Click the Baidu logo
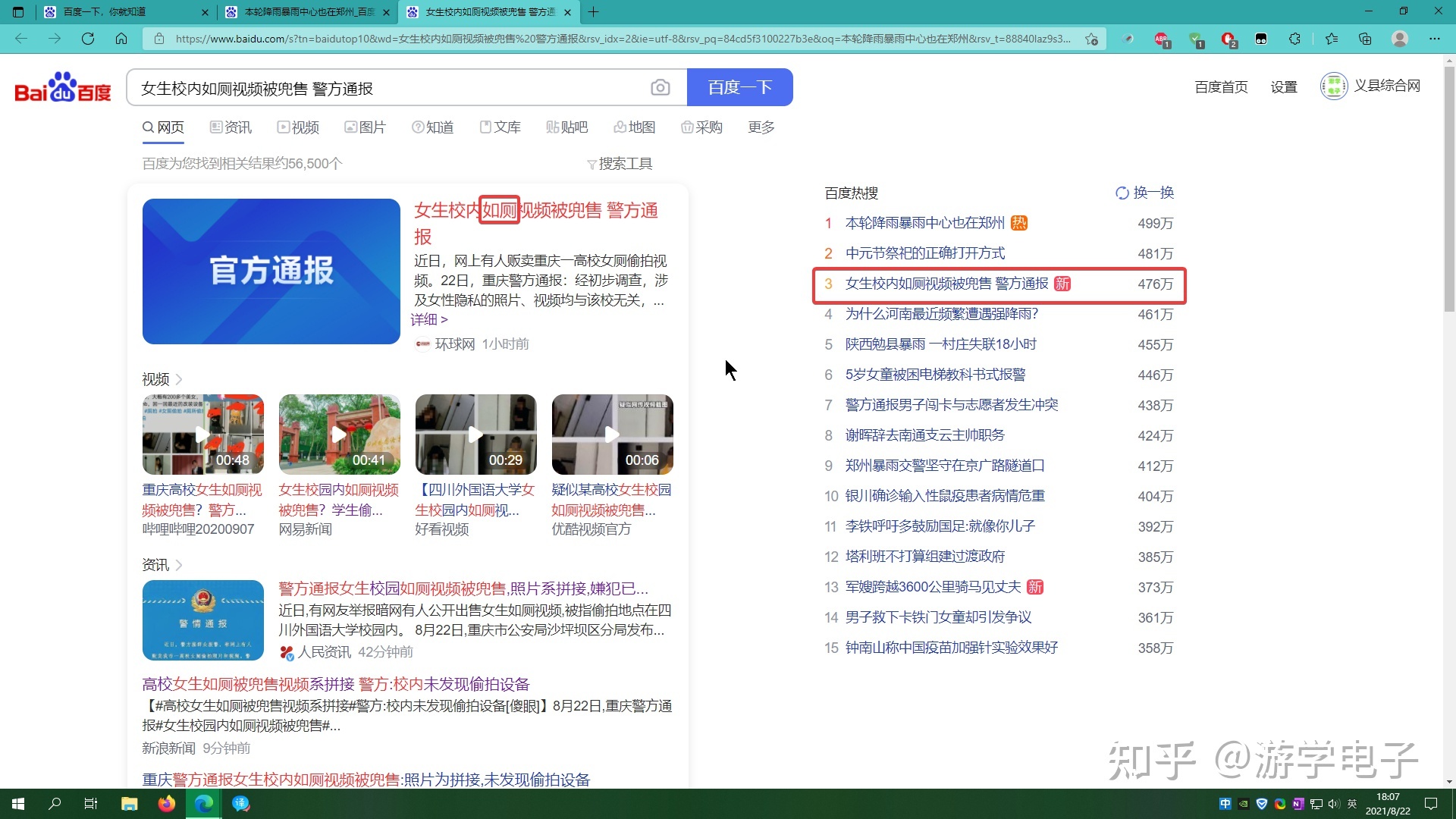Viewport: 1456px width, 819px height. (63, 88)
